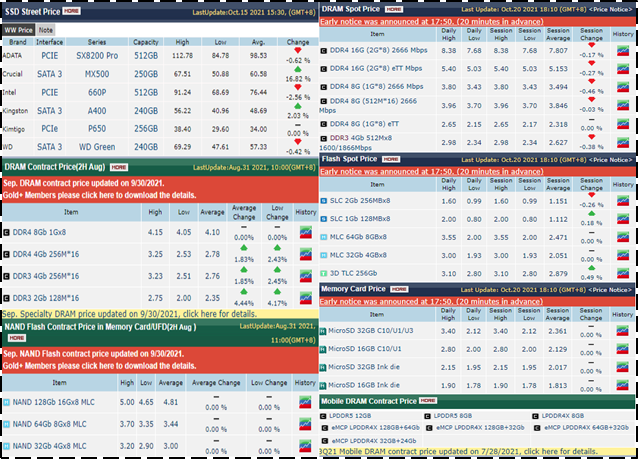Viewport: 638px width, 459px height.
Task: Click MORE badge next to SSD Street Price
Action: (x=72, y=11)
